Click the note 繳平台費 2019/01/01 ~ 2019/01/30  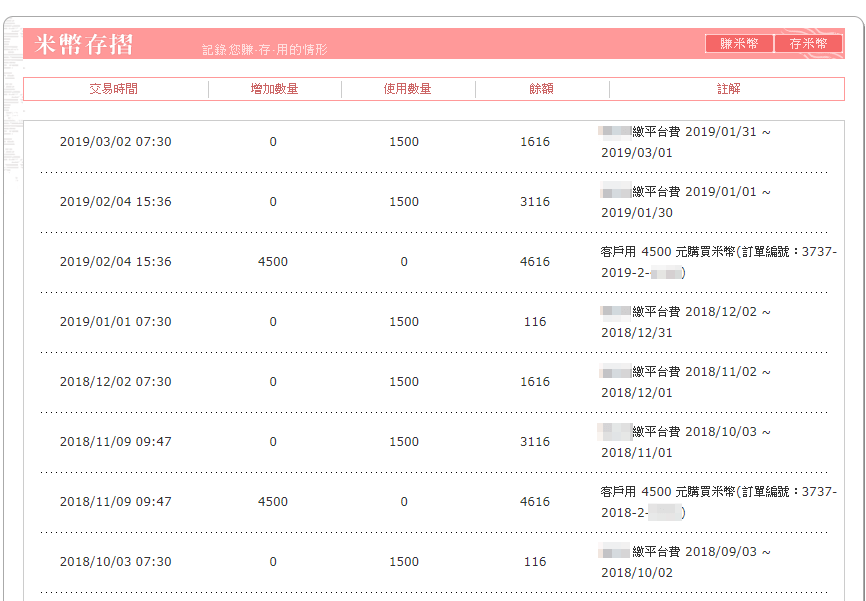685,202
